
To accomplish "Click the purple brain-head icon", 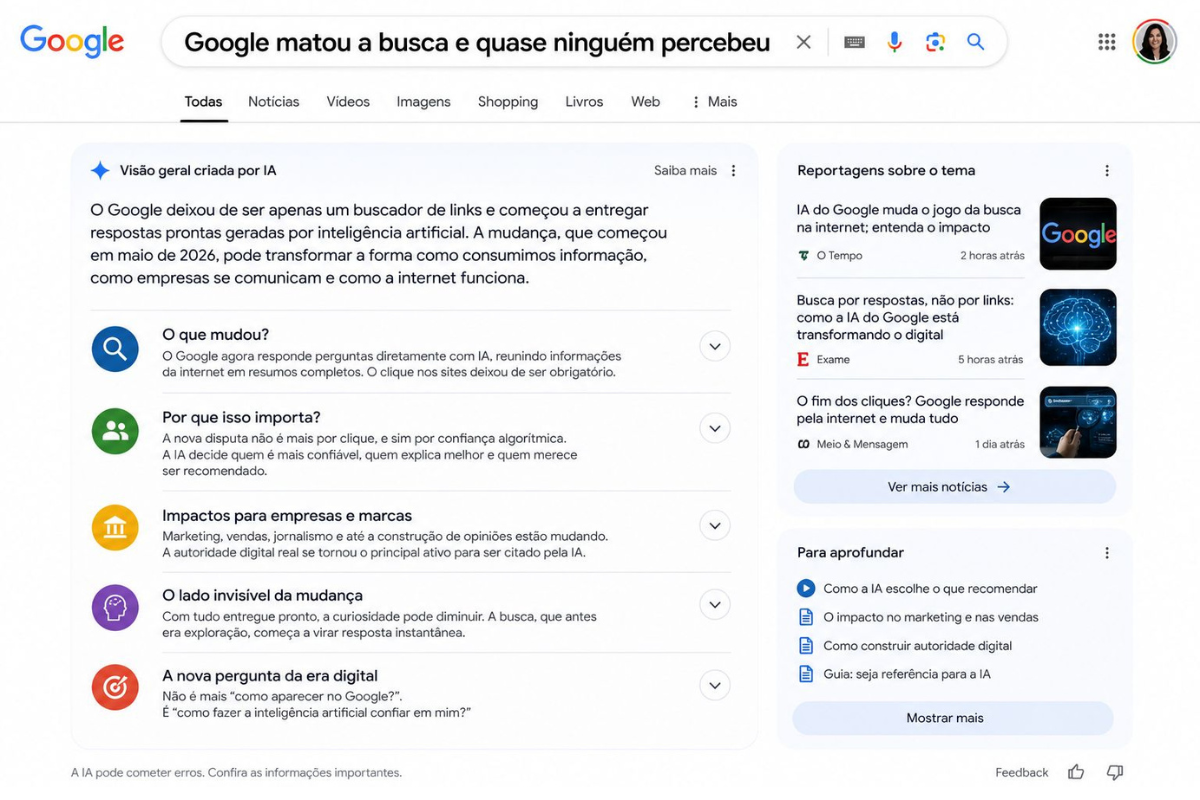I will (x=115, y=608).
